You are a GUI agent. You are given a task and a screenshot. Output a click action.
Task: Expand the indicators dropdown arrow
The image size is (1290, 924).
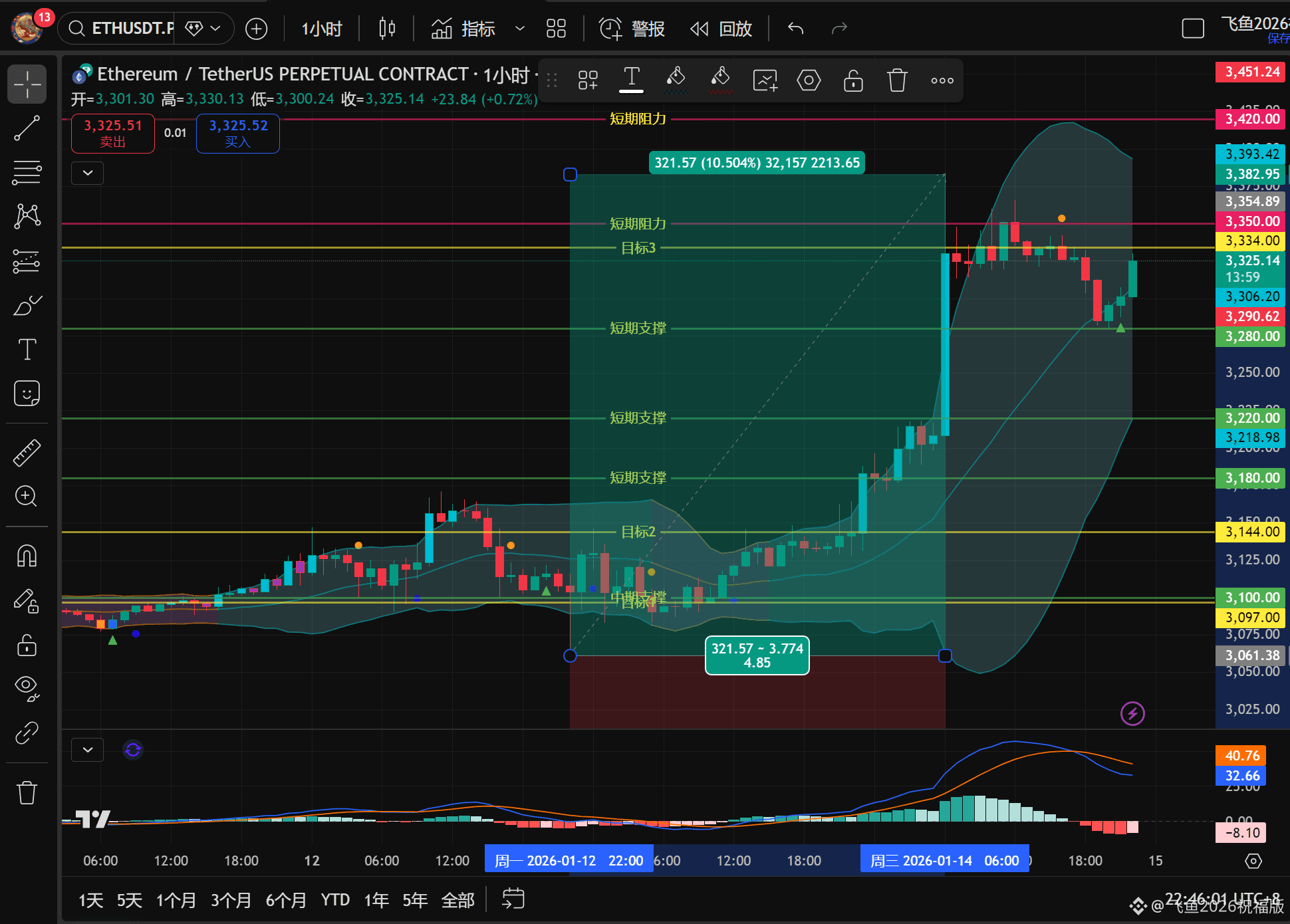coord(520,29)
